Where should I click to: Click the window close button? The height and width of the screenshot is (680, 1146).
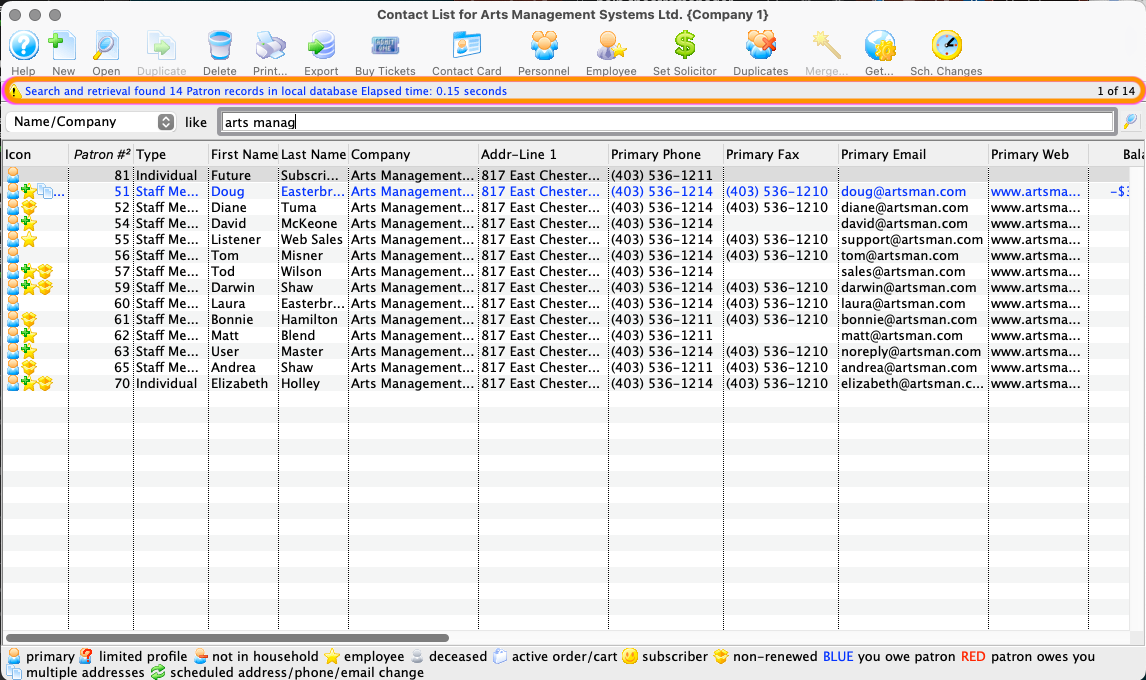coord(15,15)
